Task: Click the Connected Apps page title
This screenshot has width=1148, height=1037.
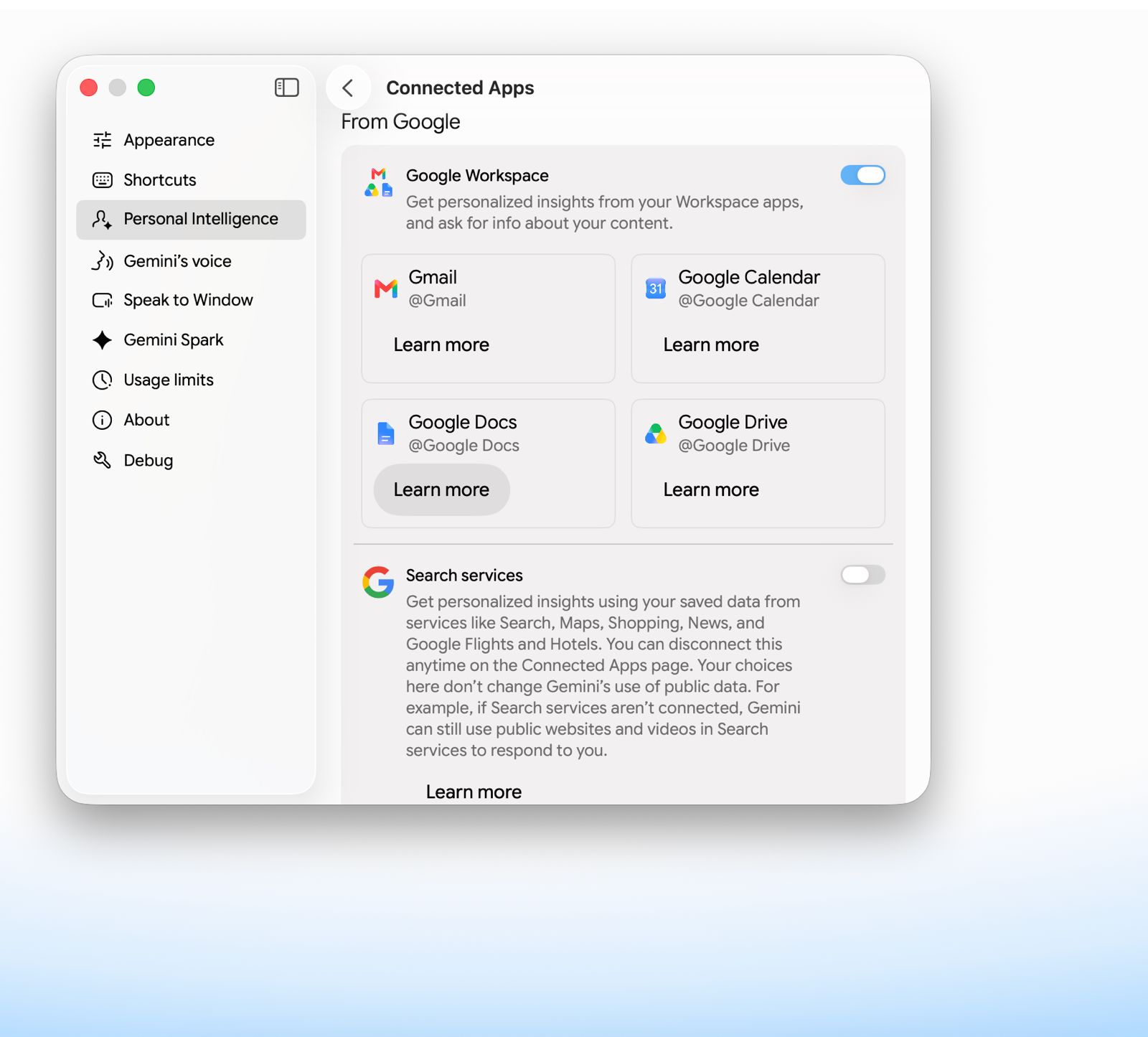Action: point(460,88)
